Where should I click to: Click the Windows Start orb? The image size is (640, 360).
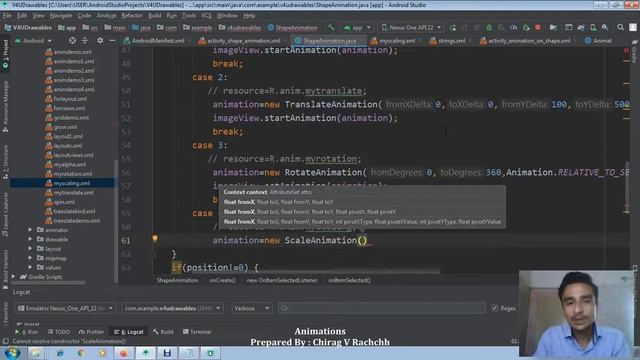(12, 353)
